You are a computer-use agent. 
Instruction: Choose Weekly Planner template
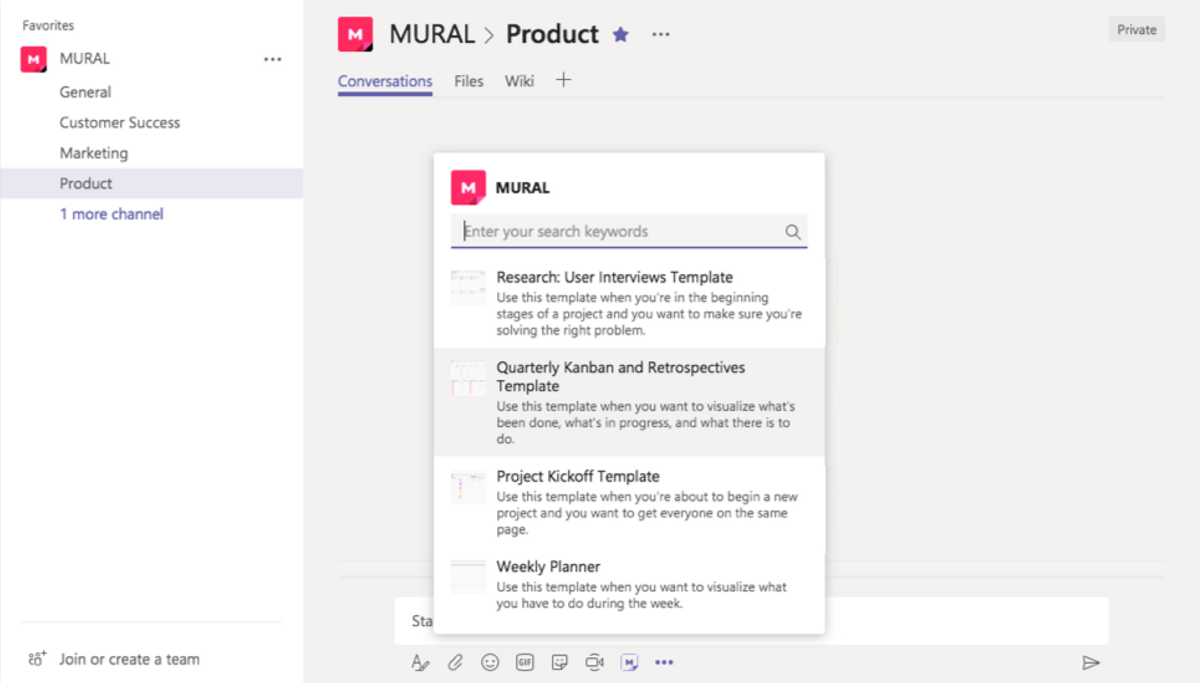pyautogui.click(x=629, y=584)
